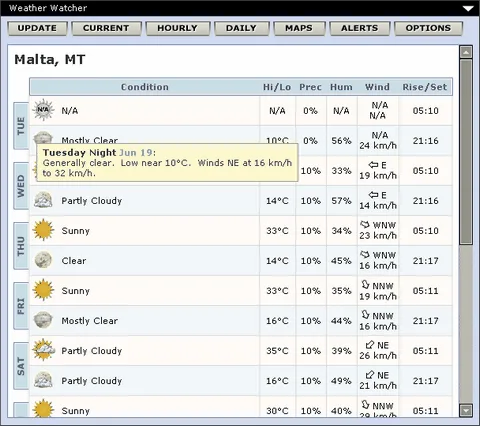The height and width of the screenshot is (426, 480).
Task: Click the Wednesday night Partly Cloudy icon
Action: coord(43,200)
